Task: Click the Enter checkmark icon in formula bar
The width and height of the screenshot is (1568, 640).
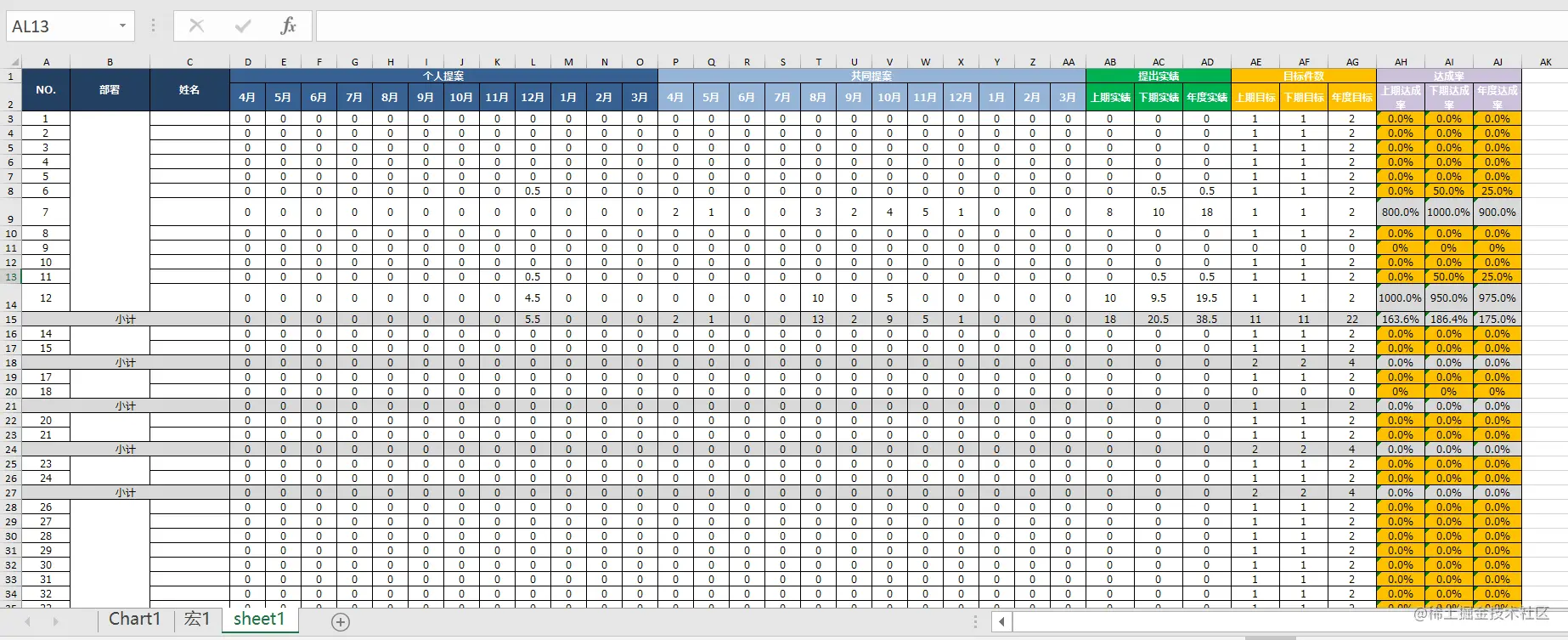Action: tap(243, 26)
